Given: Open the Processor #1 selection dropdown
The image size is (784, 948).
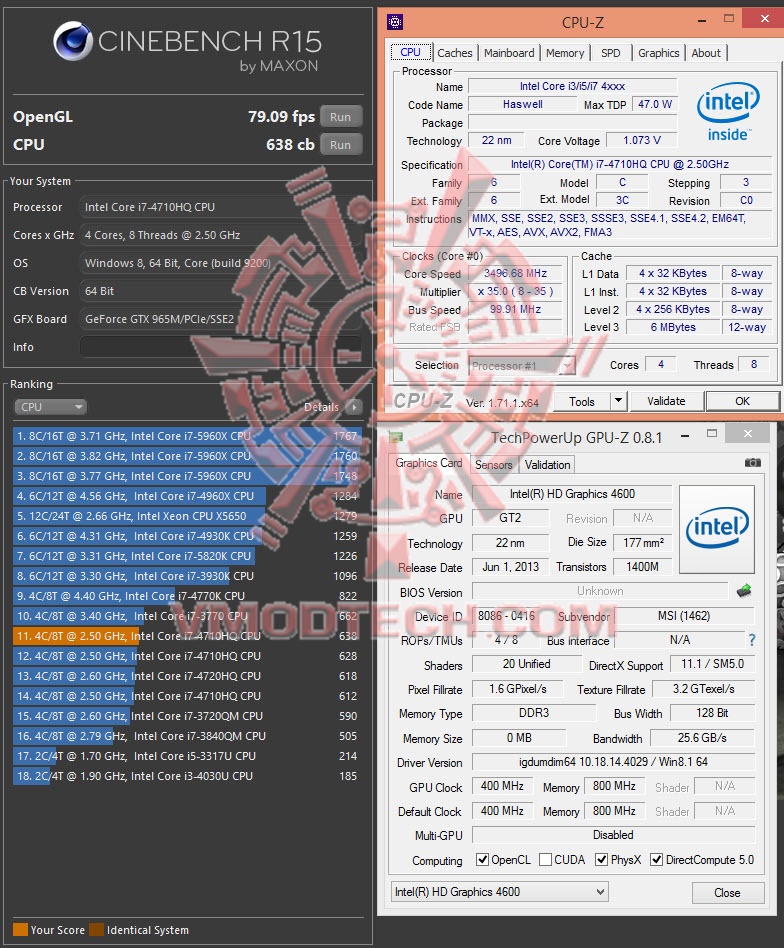Looking at the screenshot, I should point(522,366).
